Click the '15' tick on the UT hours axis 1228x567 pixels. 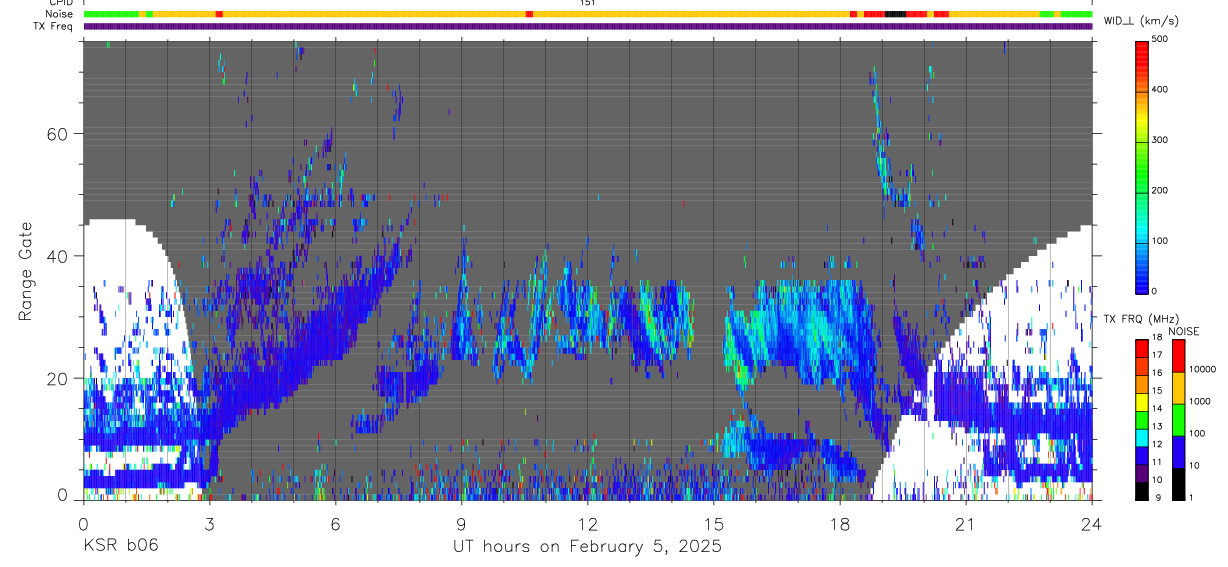[714, 522]
